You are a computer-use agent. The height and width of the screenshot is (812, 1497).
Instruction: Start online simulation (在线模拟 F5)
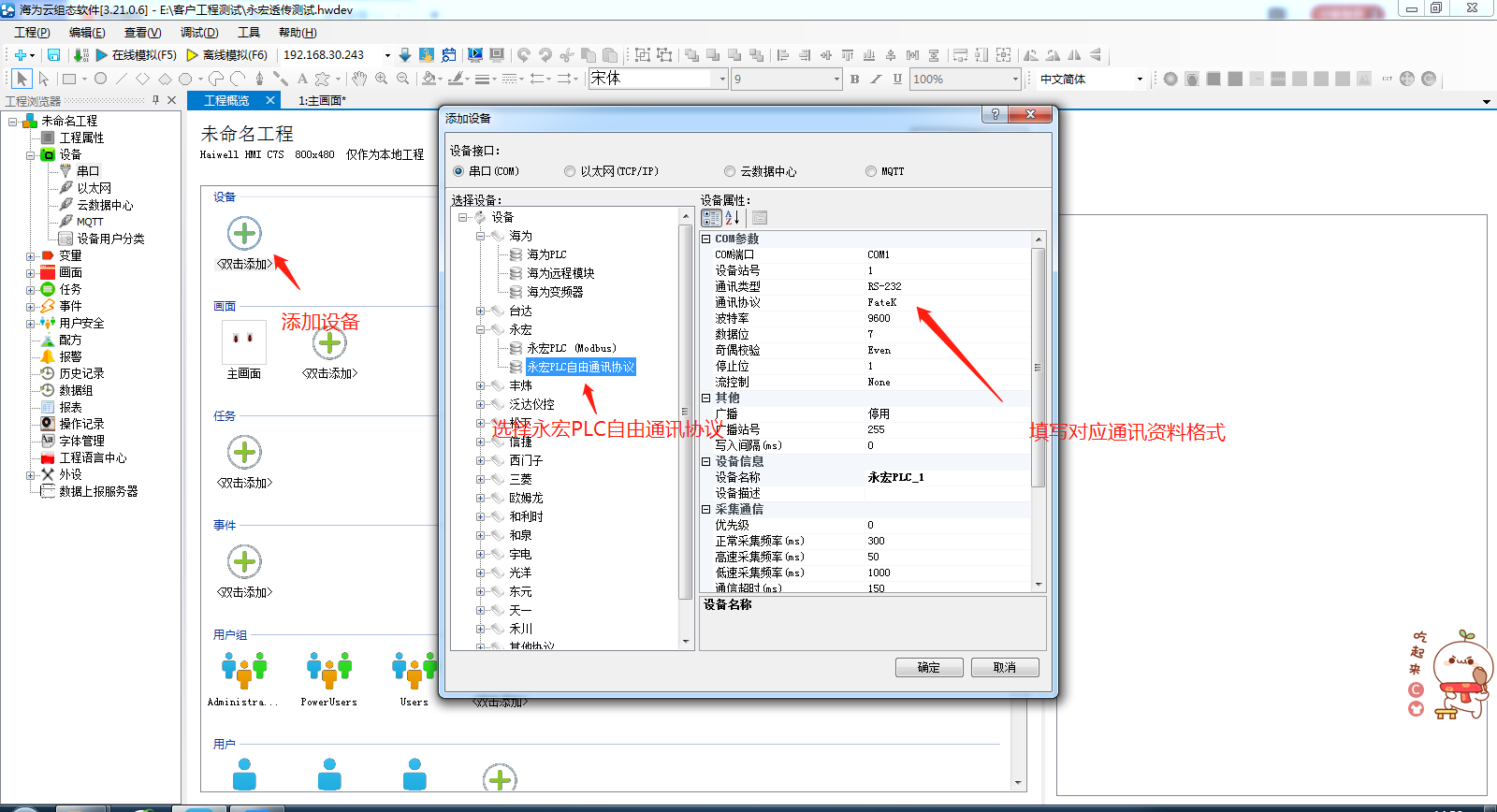tap(136, 55)
